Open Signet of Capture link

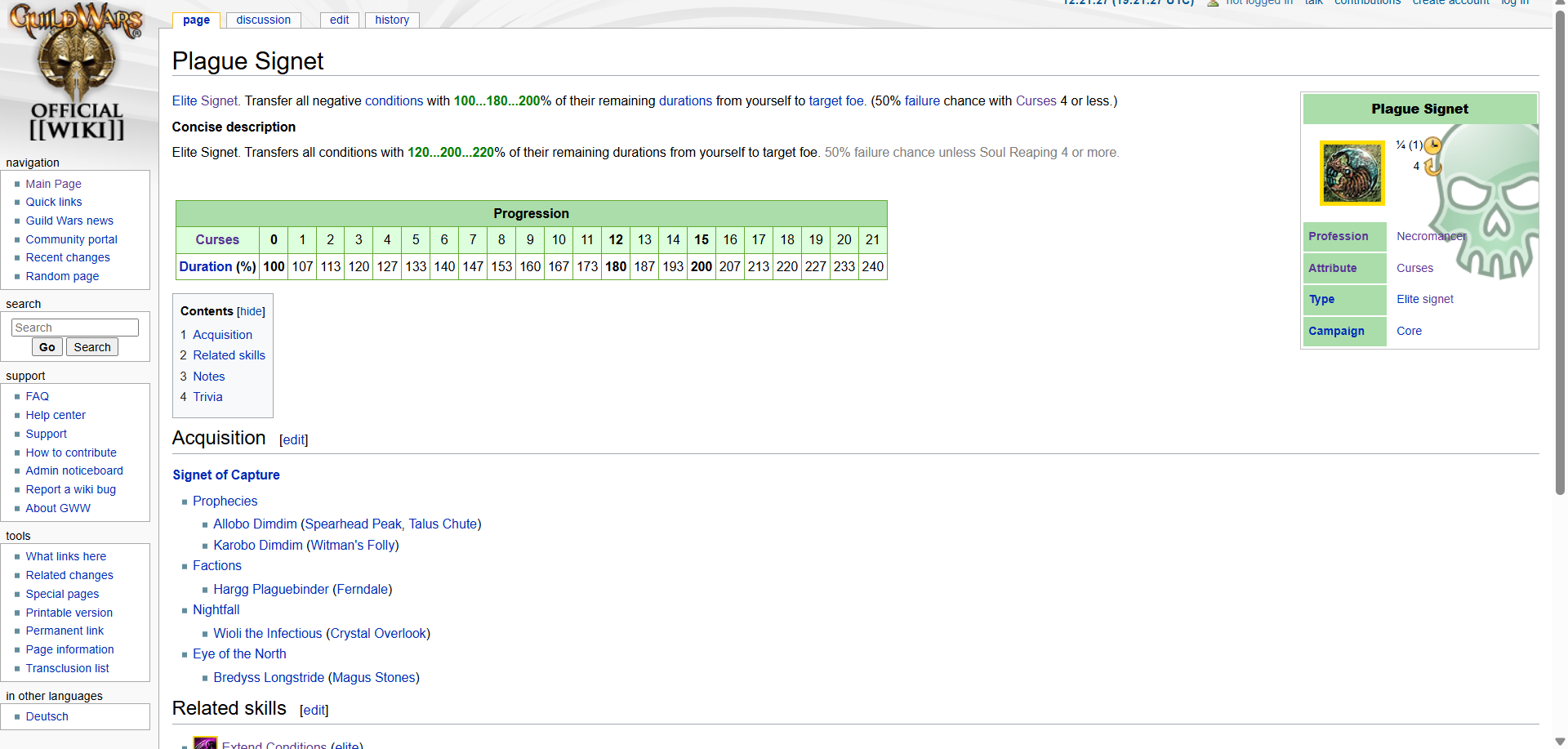tap(226, 475)
